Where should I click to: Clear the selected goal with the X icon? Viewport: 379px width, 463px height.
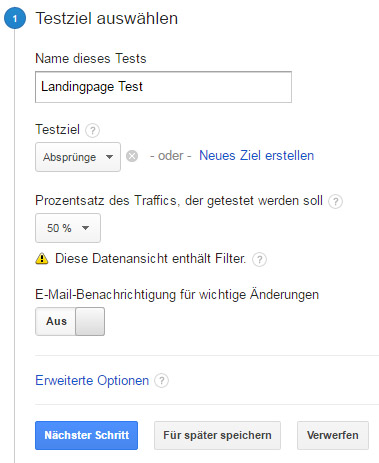point(132,156)
